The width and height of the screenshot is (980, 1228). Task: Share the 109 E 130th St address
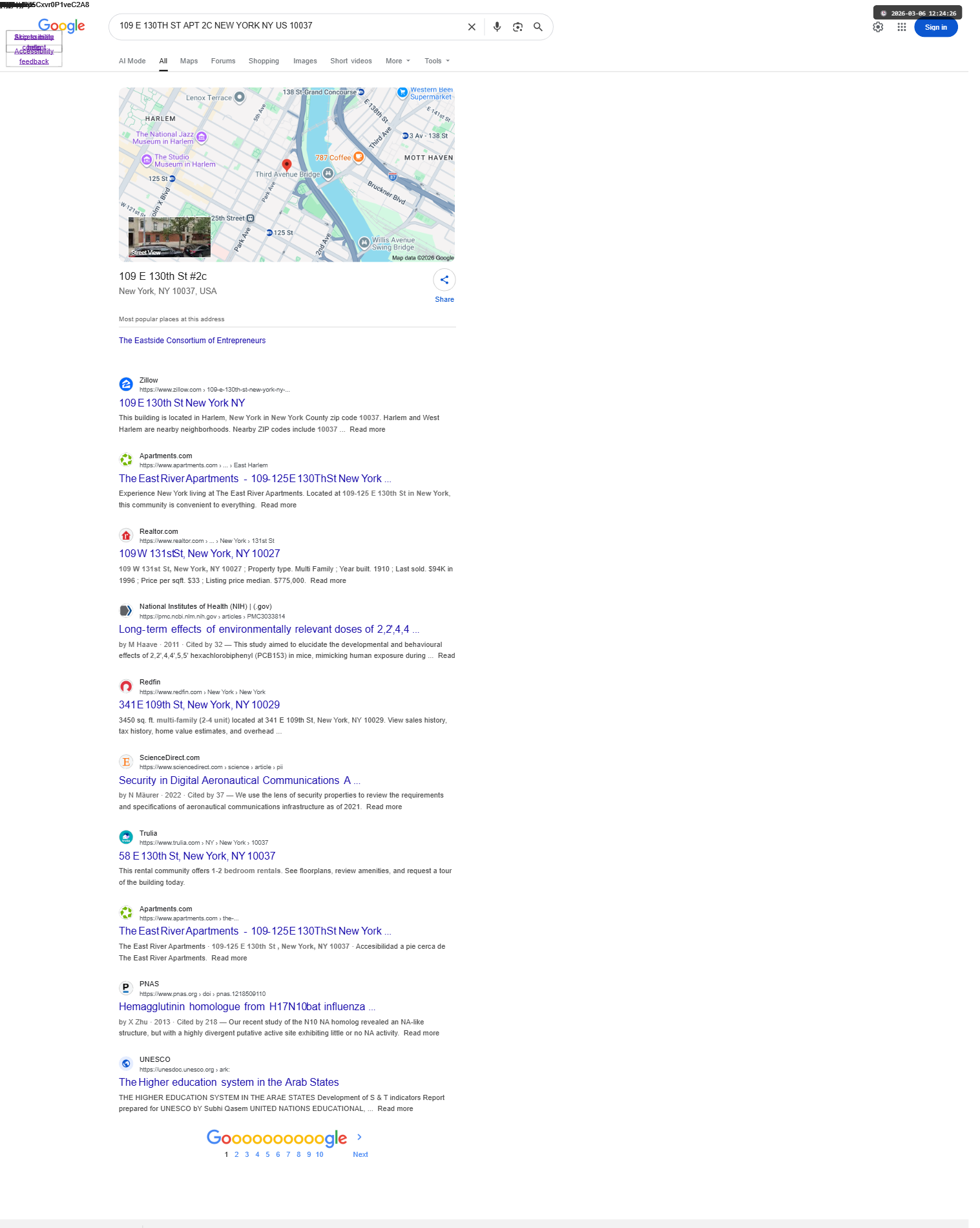(444, 280)
